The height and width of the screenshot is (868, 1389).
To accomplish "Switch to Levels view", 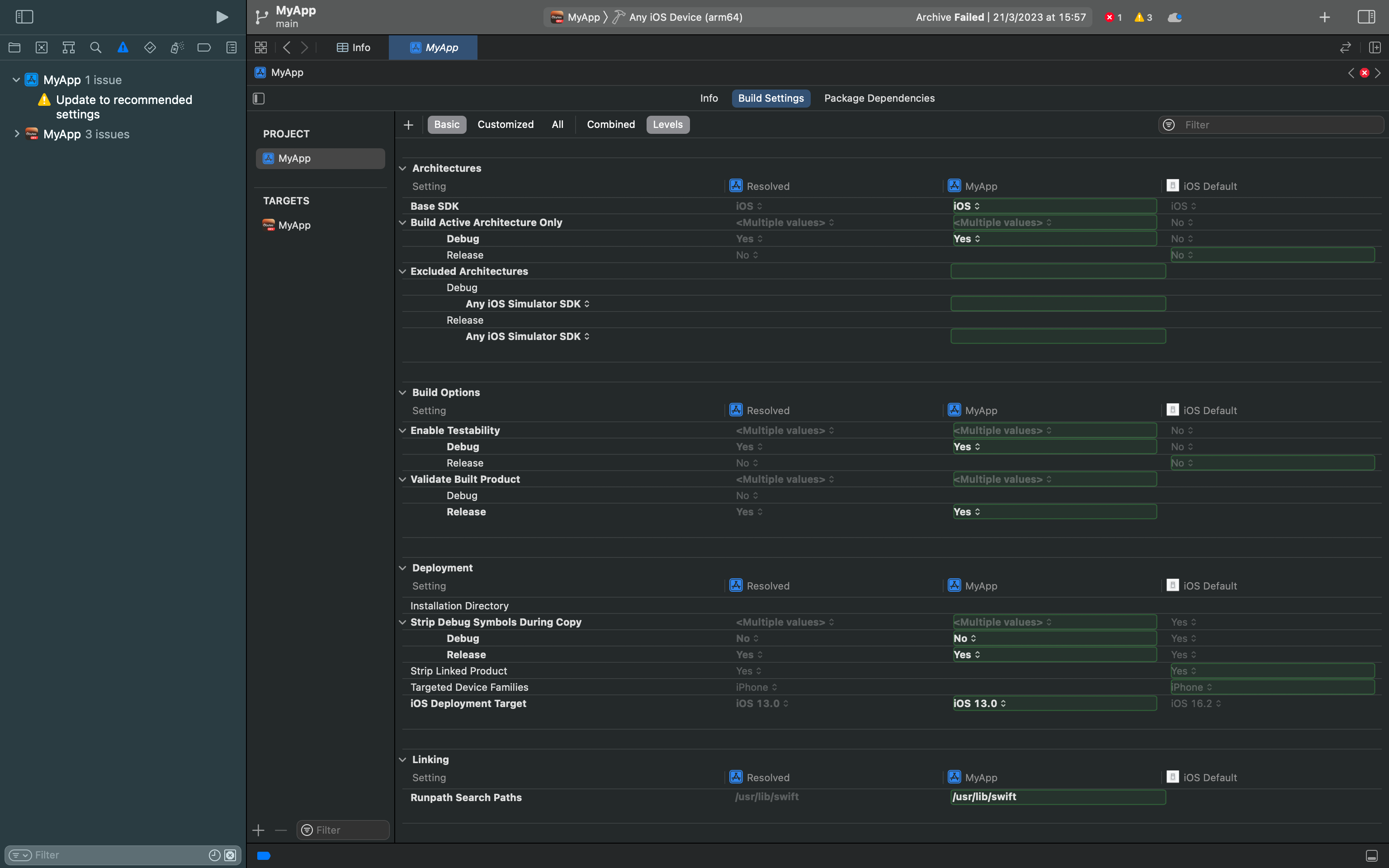I will 667,125.
